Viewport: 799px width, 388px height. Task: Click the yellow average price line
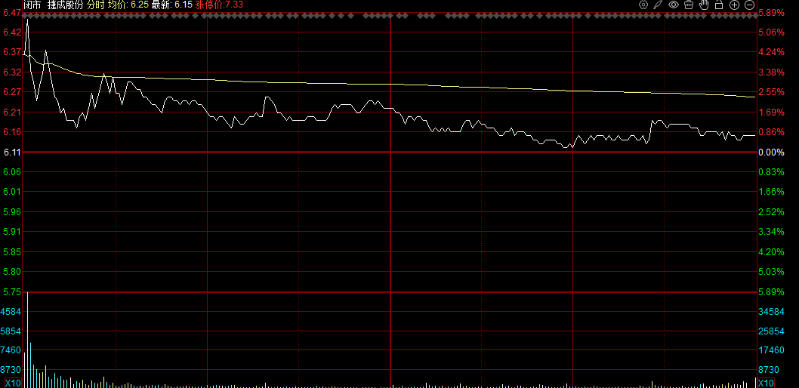[x=390, y=84]
